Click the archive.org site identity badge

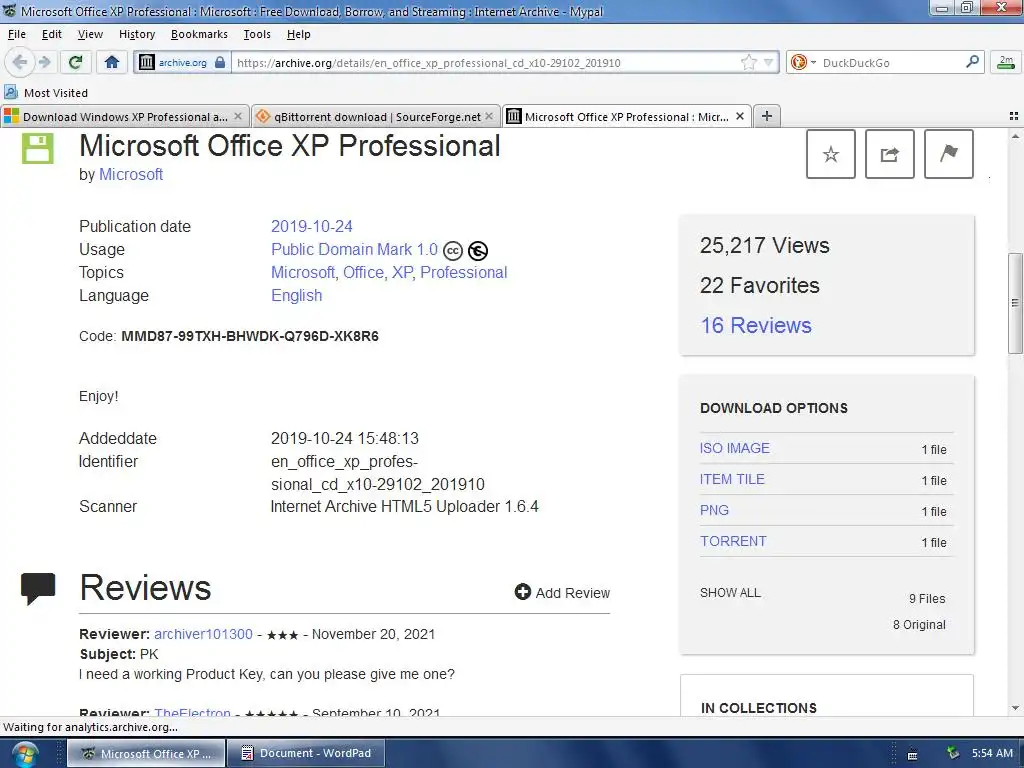182,63
